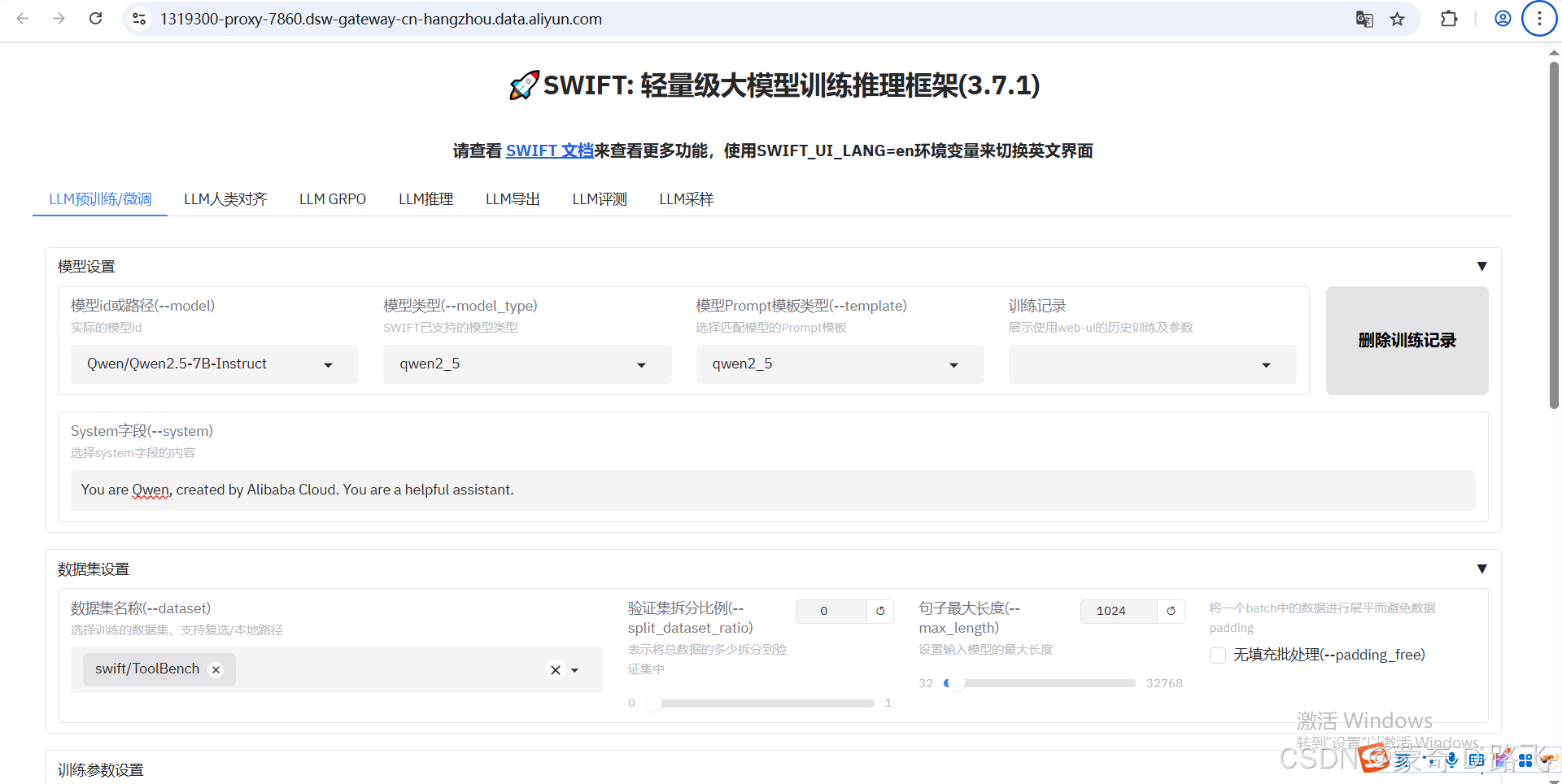Switch to LLM推理 tab
The image size is (1562, 784).
pyautogui.click(x=425, y=199)
